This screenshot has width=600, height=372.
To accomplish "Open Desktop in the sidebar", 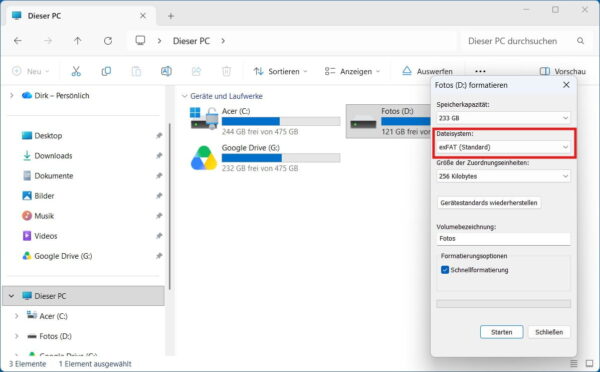I will 48,135.
